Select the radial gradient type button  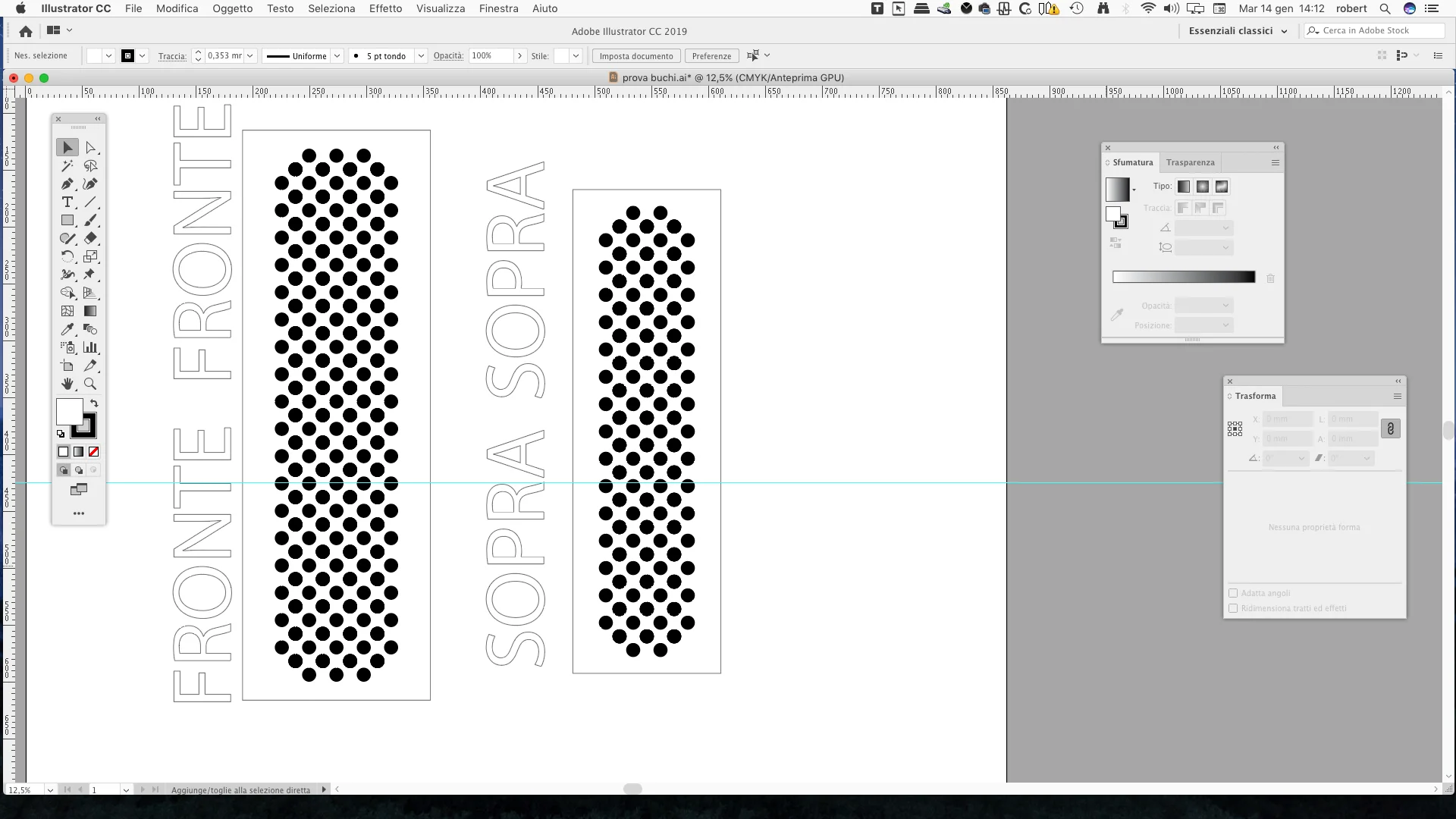(1203, 187)
